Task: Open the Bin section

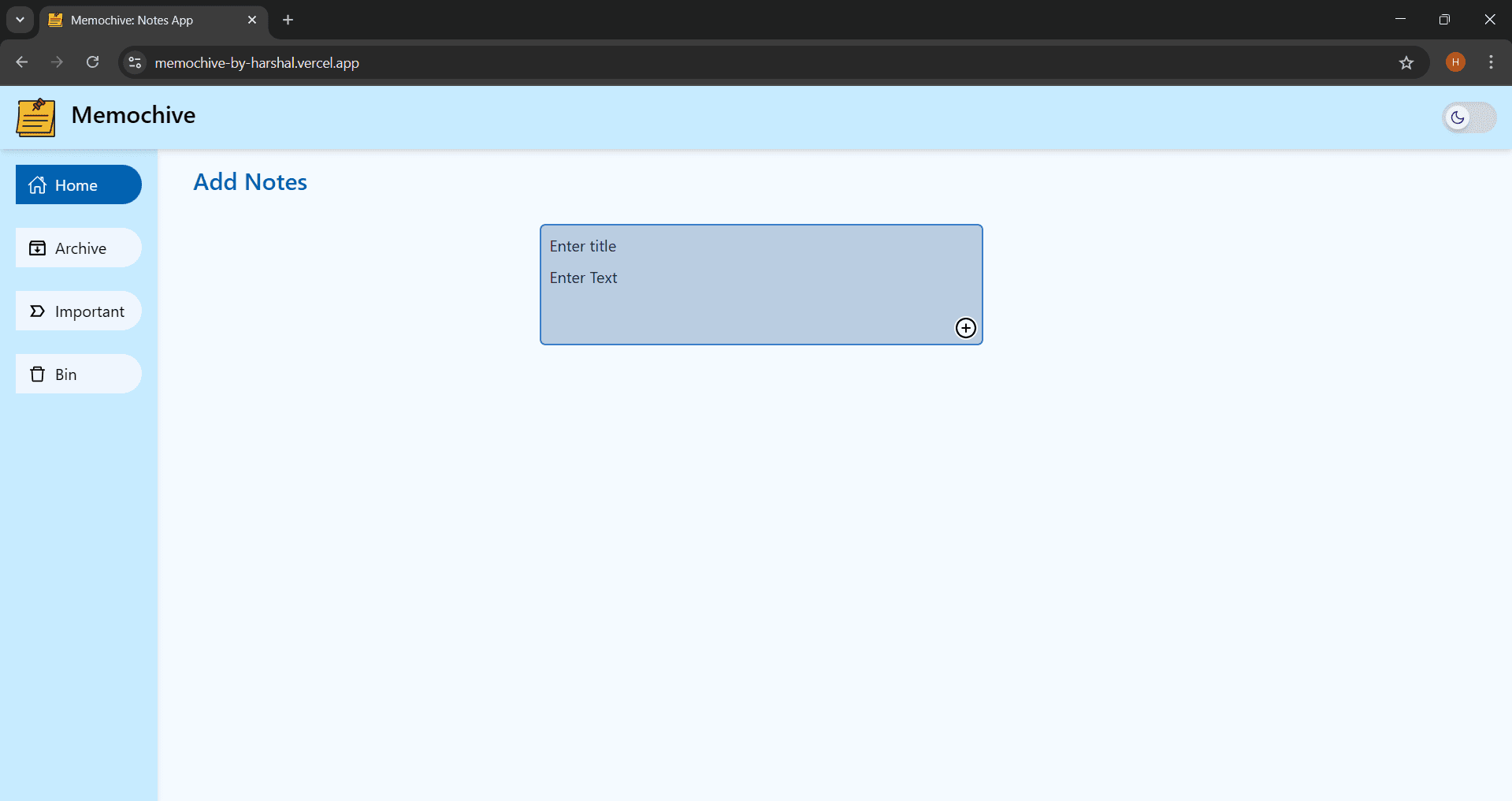Action: pos(79,374)
